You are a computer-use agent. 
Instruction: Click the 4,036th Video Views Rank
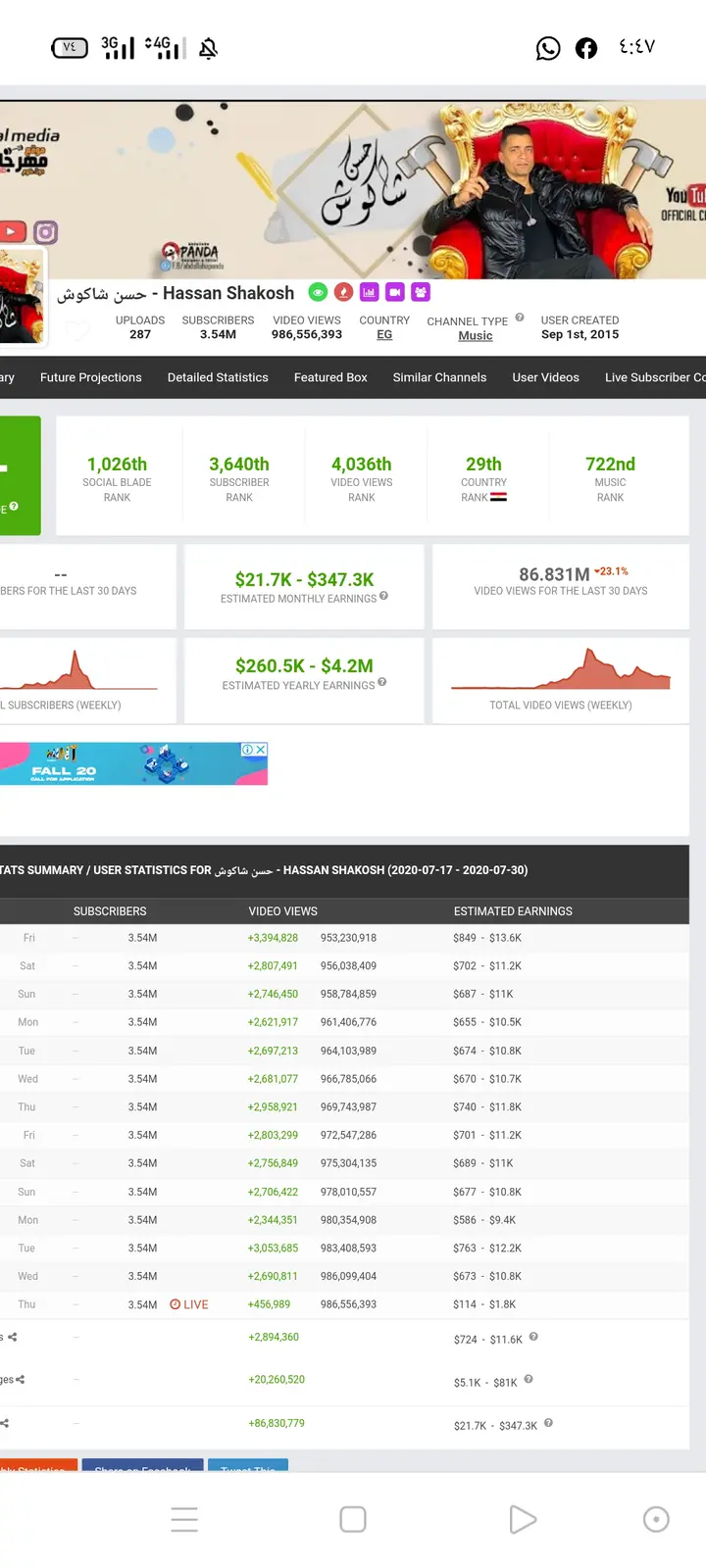[361, 464]
